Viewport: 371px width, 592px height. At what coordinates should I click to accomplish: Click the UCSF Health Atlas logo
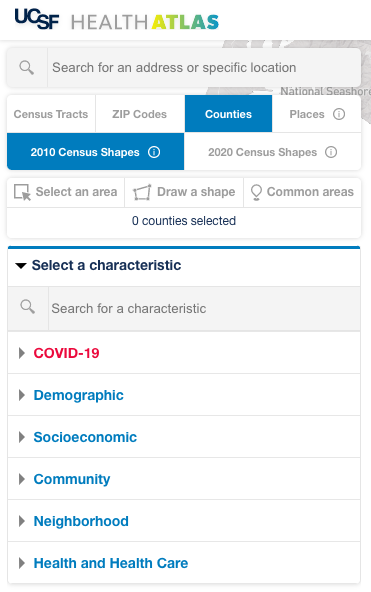click(x=117, y=20)
